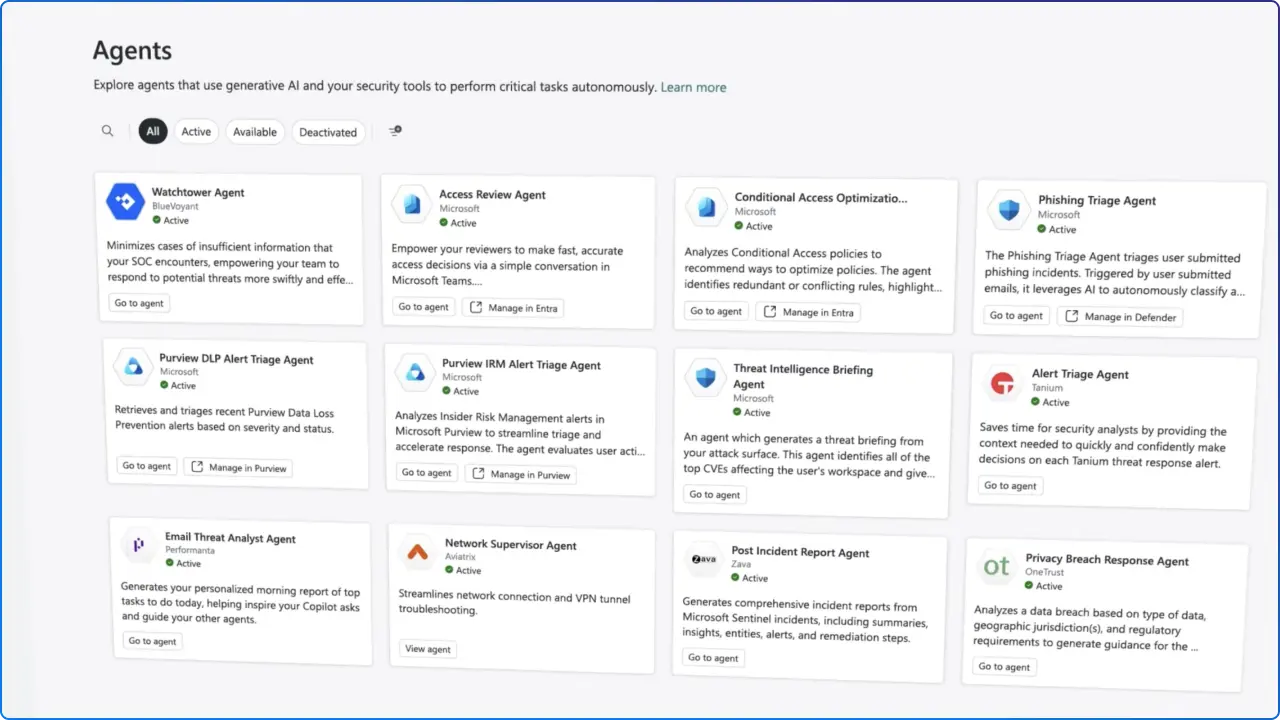Click the Purview DLP Alert Triage Agent logo
The image size is (1280, 720).
[133, 366]
